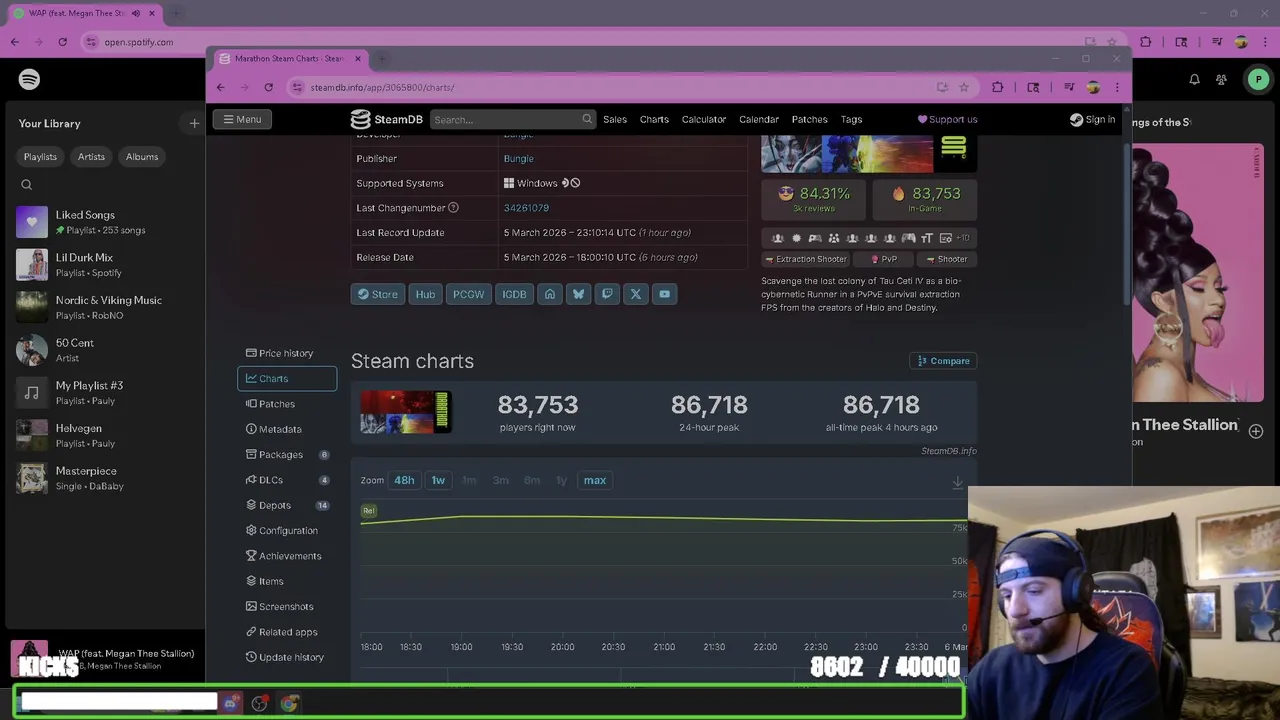Search in Your Library in Spotify
The image size is (1280, 720).
(x=27, y=185)
